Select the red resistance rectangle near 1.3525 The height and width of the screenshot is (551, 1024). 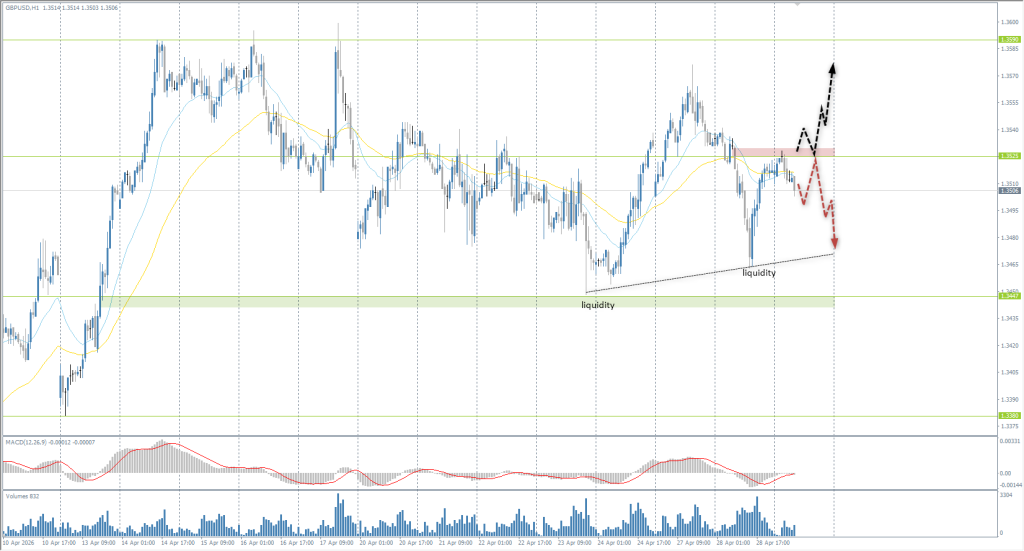click(x=784, y=152)
